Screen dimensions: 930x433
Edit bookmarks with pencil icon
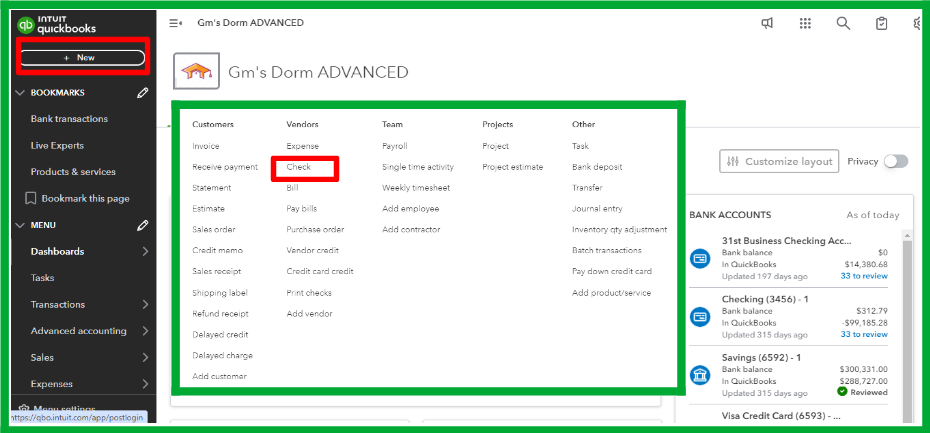(142, 93)
